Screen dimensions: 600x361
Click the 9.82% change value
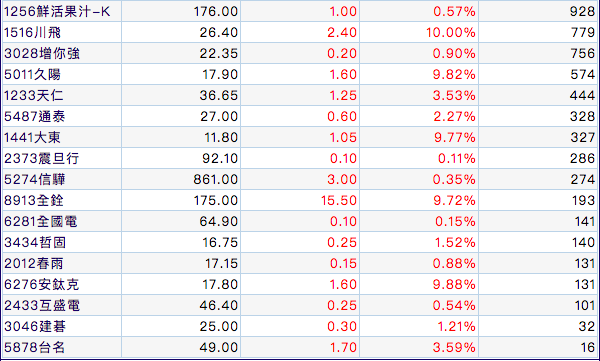[454, 74]
